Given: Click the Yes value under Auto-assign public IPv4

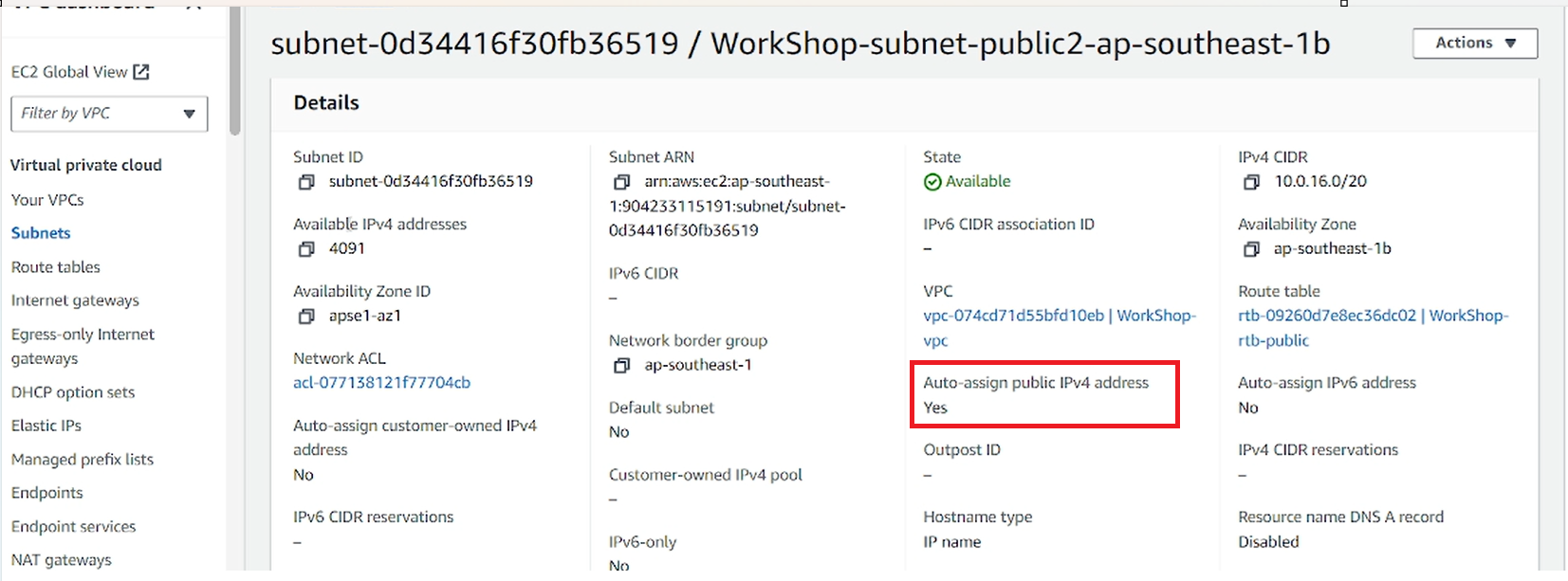Looking at the screenshot, I should 935,408.
